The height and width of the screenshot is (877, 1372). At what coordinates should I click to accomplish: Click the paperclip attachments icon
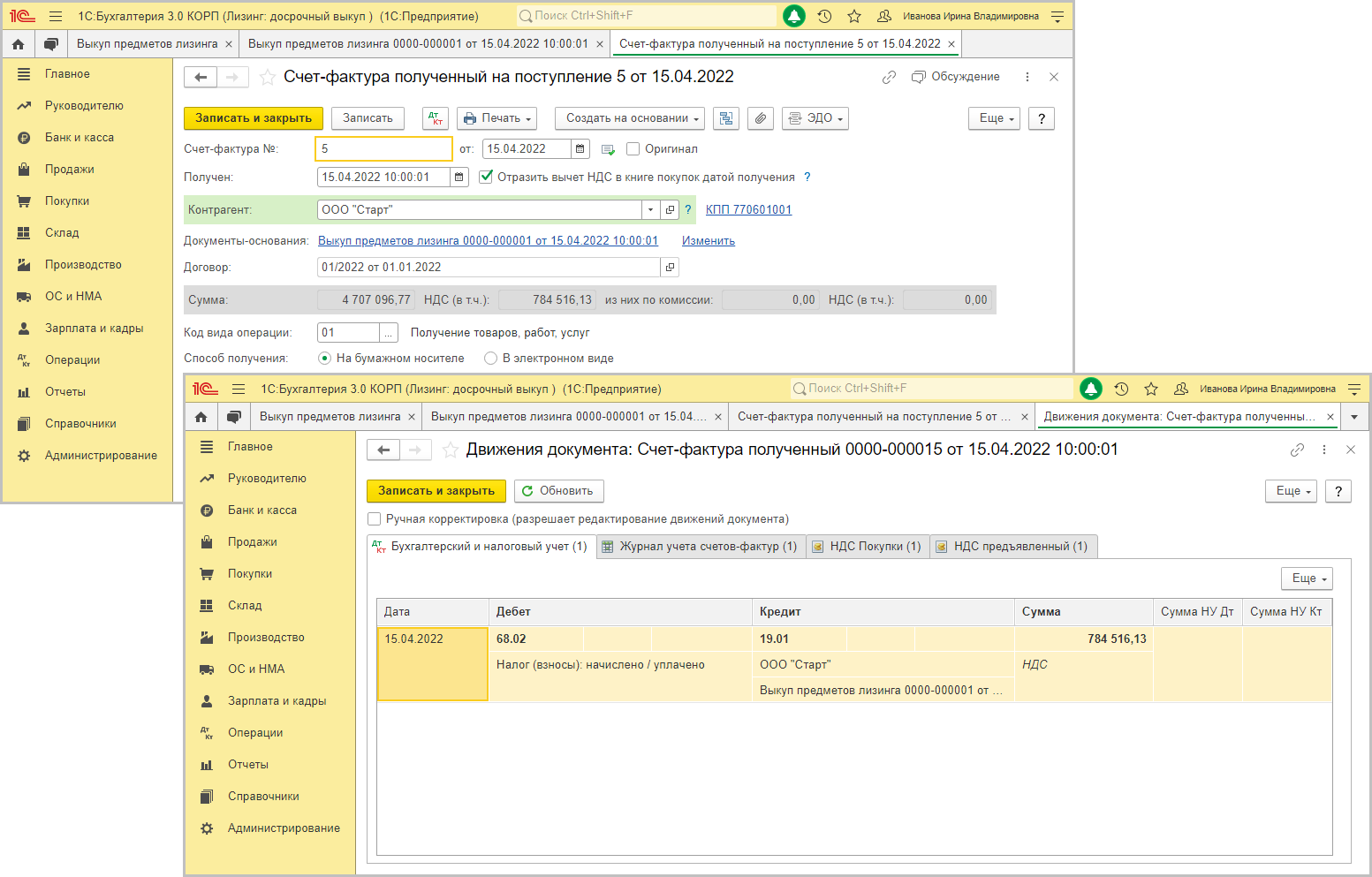coord(761,118)
